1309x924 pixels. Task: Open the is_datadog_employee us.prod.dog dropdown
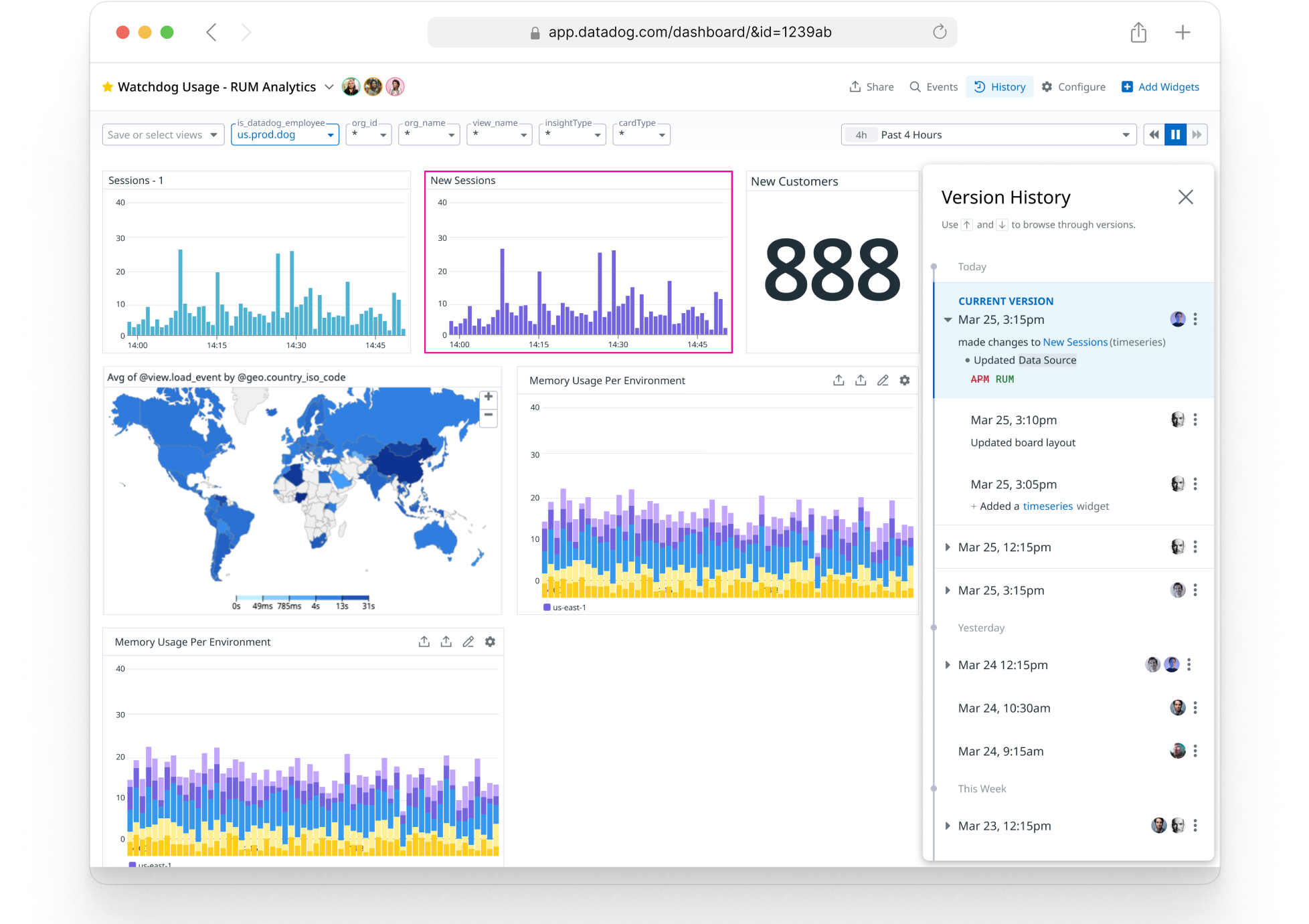pyautogui.click(x=285, y=134)
